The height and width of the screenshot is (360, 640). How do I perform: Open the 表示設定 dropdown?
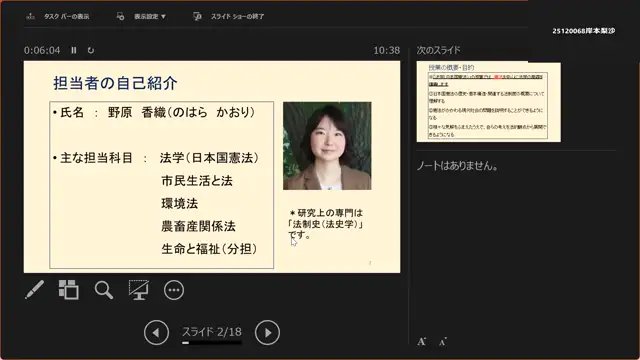150,17
